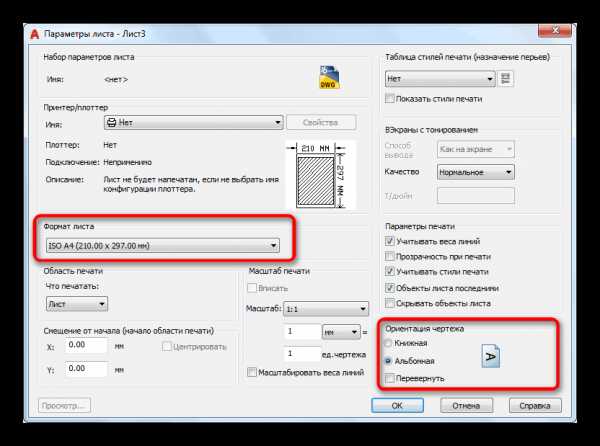Click the Справка button
Screen dimensions: 600x446
pyautogui.click(x=535, y=405)
